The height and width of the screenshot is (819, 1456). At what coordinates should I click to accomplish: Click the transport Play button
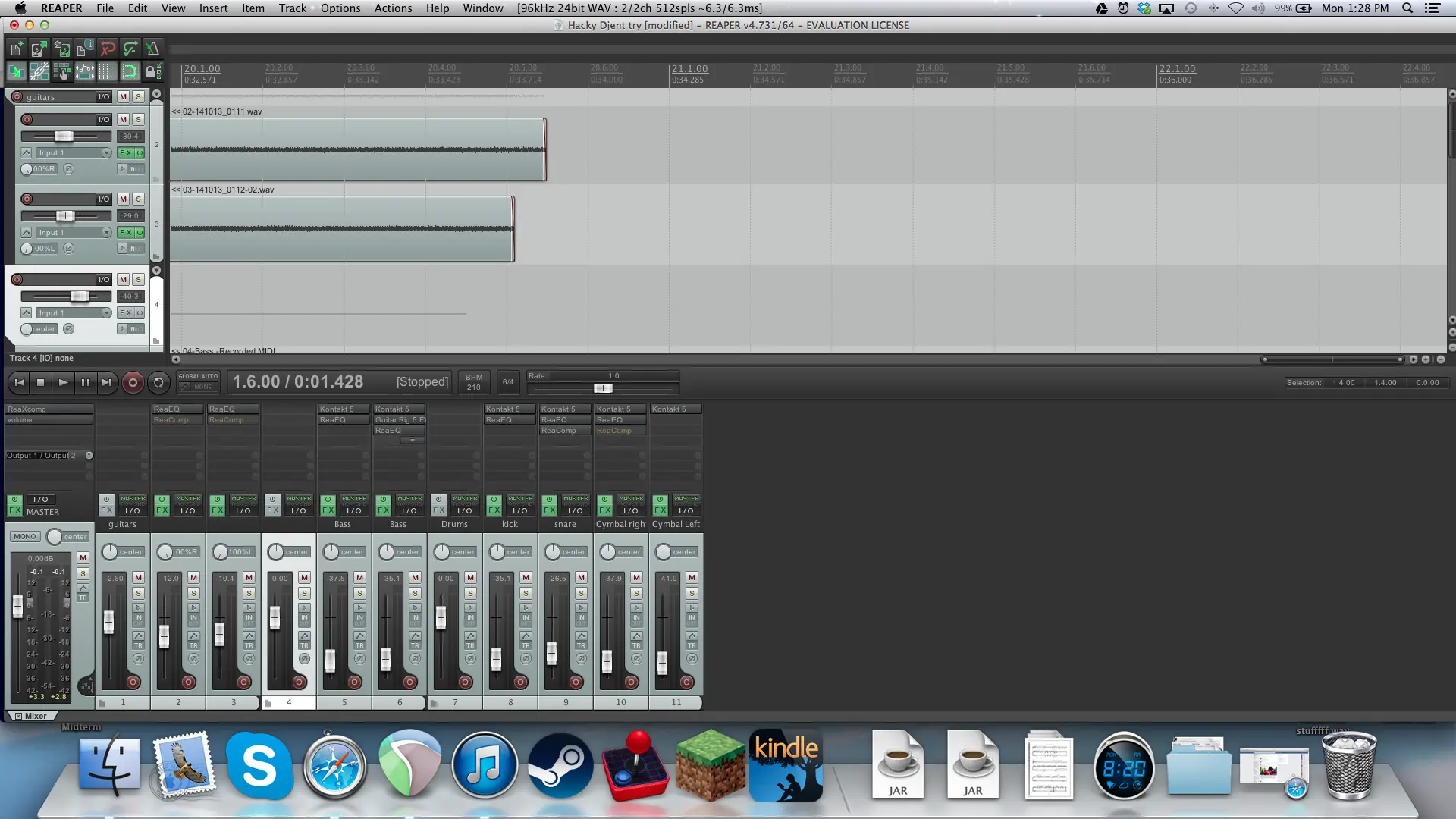point(63,382)
